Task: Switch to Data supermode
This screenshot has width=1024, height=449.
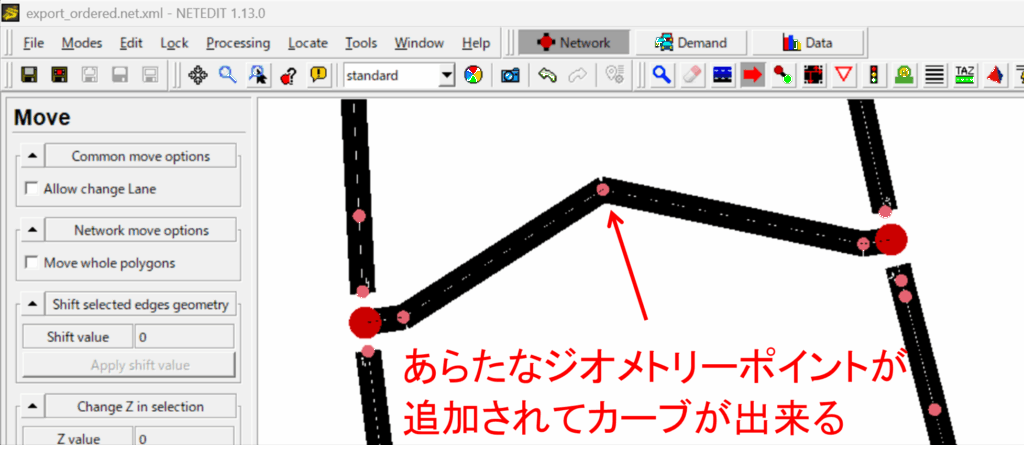Action: (x=808, y=42)
